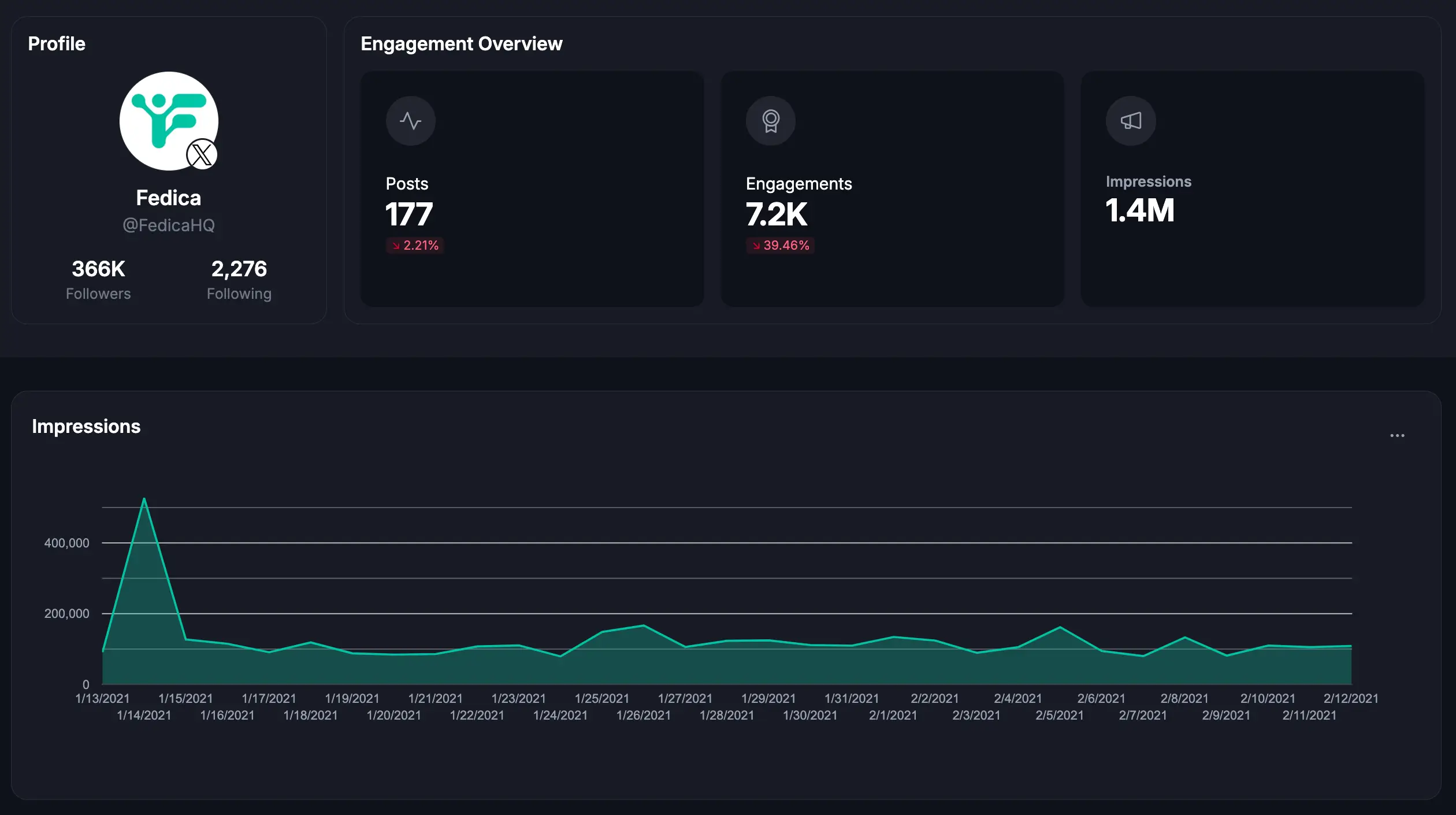Click the X platform badge on avatar
This screenshot has width=1456, height=815.
pos(202,154)
